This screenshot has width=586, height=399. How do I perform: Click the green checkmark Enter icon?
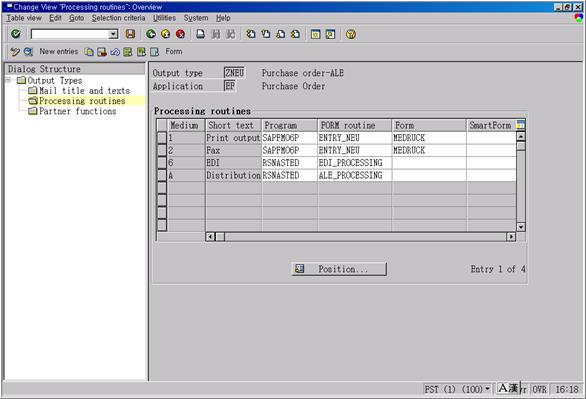(x=16, y=34)
